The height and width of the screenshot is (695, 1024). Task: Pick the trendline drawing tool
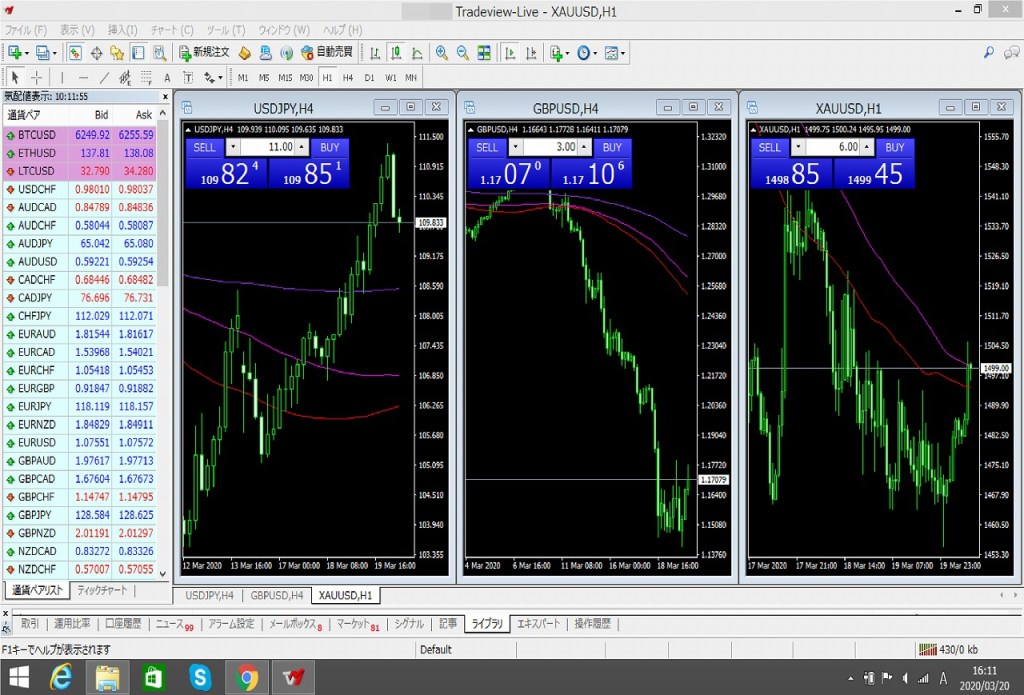pos(104,77)
